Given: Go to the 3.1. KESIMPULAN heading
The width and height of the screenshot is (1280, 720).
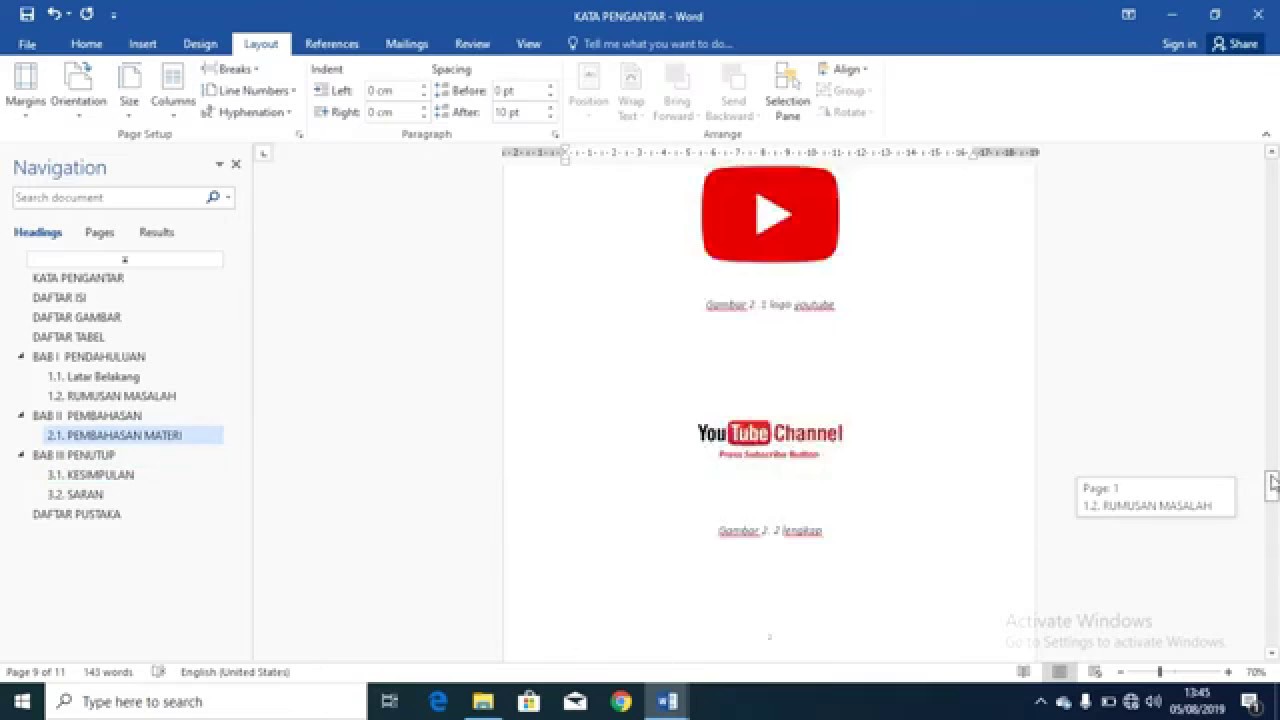Looking at the screenshot, I should 90,475.
